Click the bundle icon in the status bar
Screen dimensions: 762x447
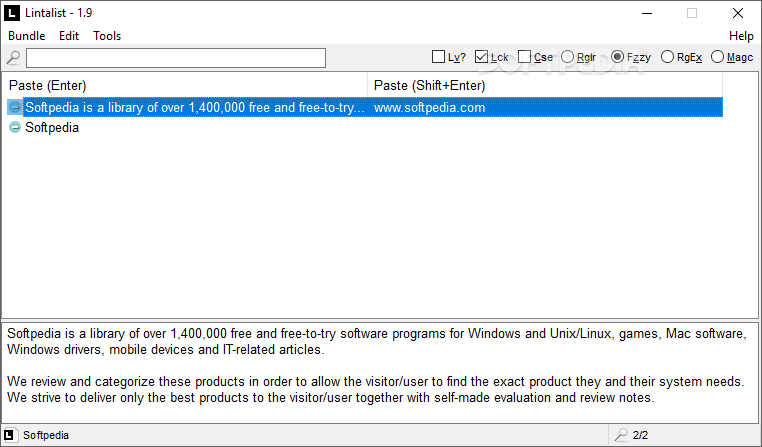coord(9,435)
